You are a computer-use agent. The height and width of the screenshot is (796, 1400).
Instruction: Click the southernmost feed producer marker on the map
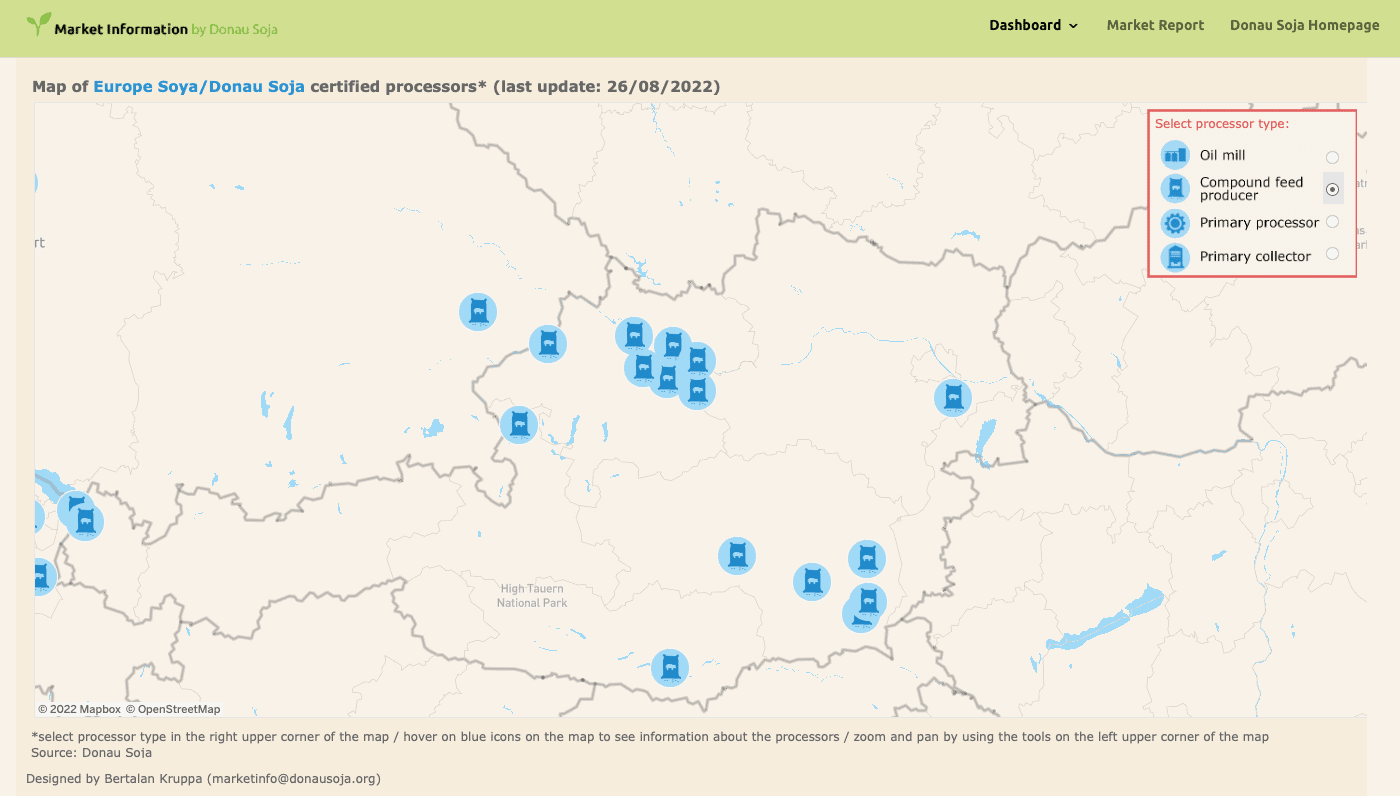pyautogui.click(x=670, y=667)
